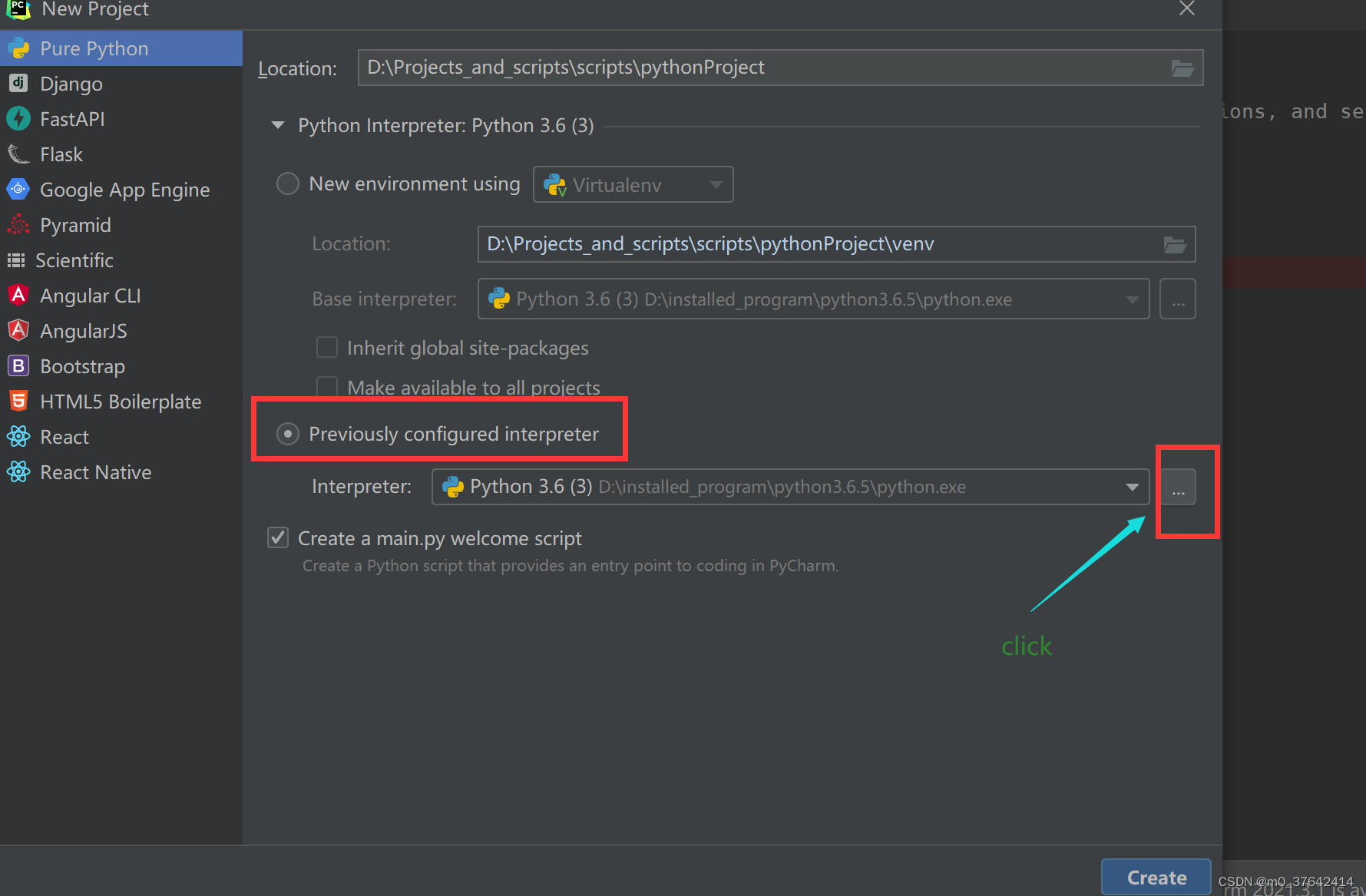This screenshot has width=1366, height=896.
Task: Click the Virtualenv Python icon in the dropdown
Action: [x=555, y=185]
